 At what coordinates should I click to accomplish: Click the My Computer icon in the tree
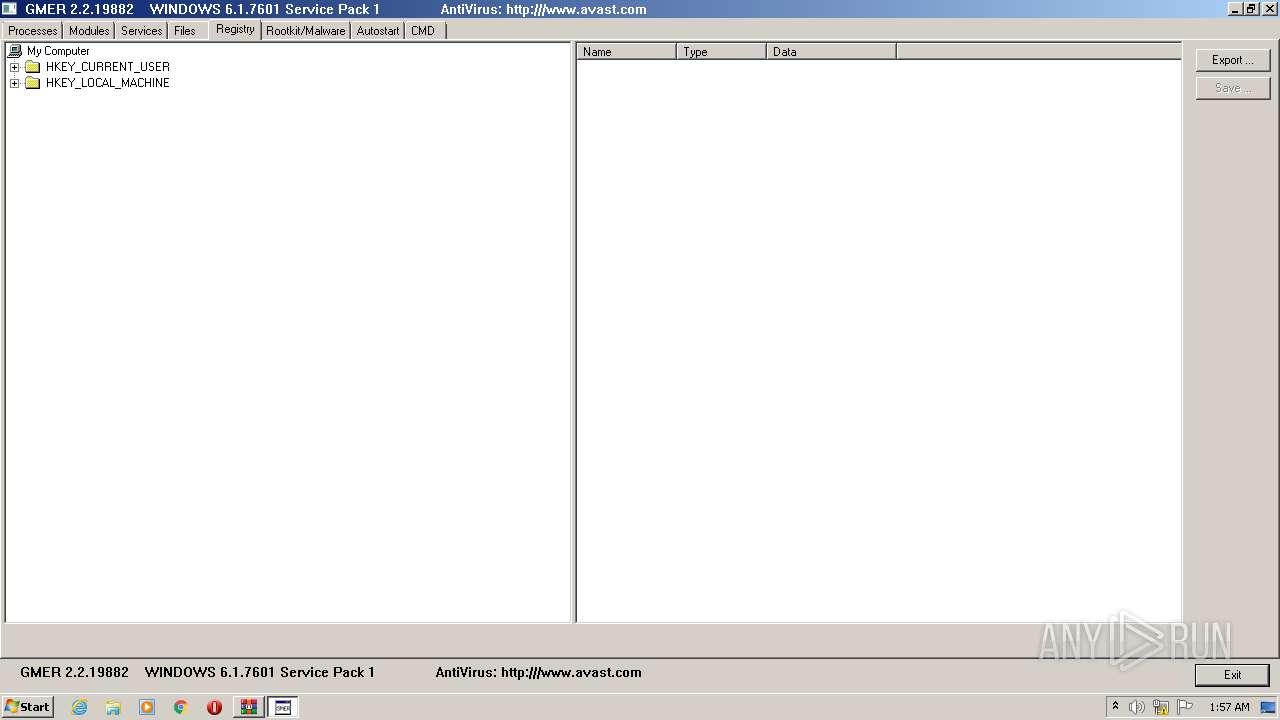pyautogui.click(x=15, y=51)
